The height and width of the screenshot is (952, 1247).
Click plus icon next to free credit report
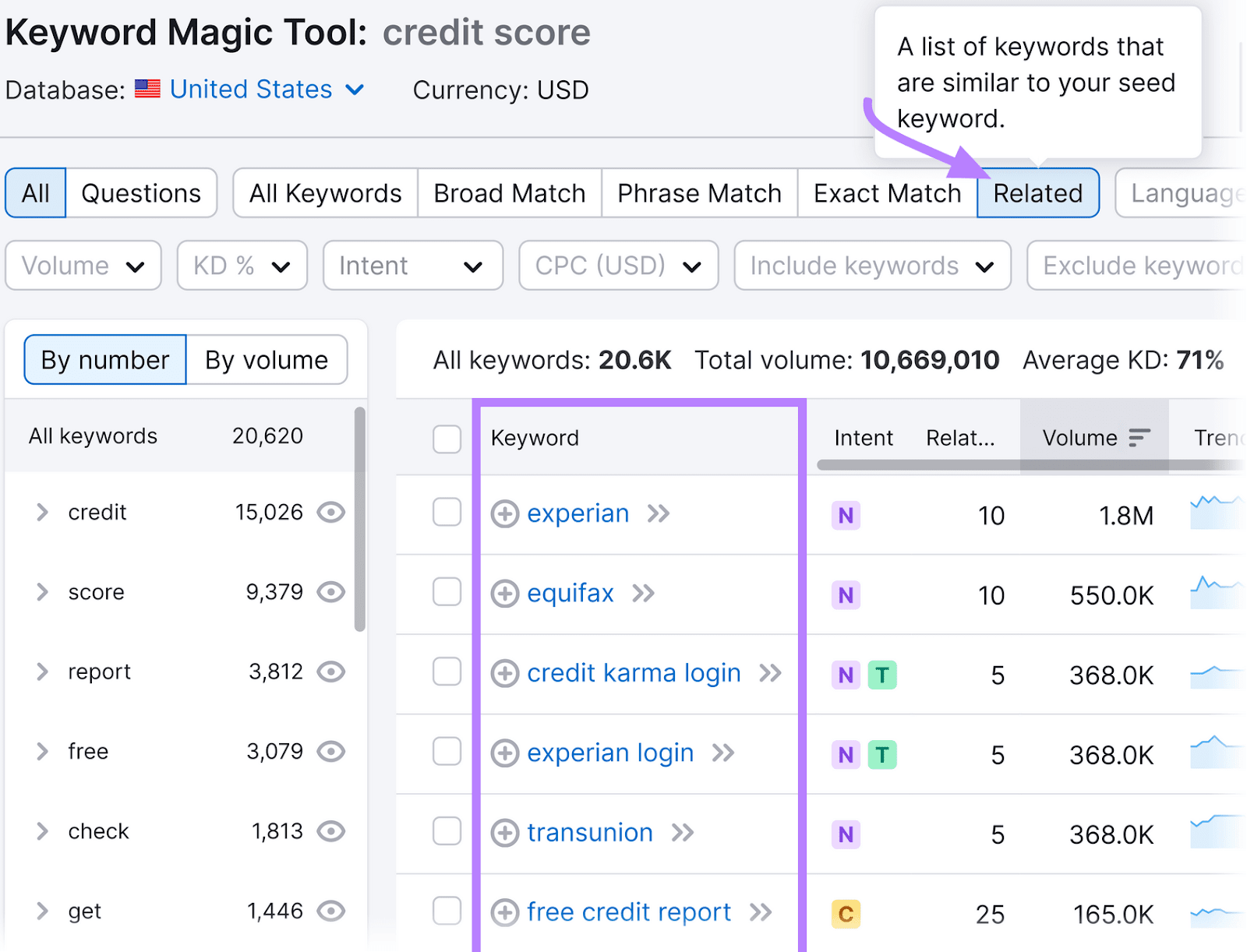tap(504, 912)
